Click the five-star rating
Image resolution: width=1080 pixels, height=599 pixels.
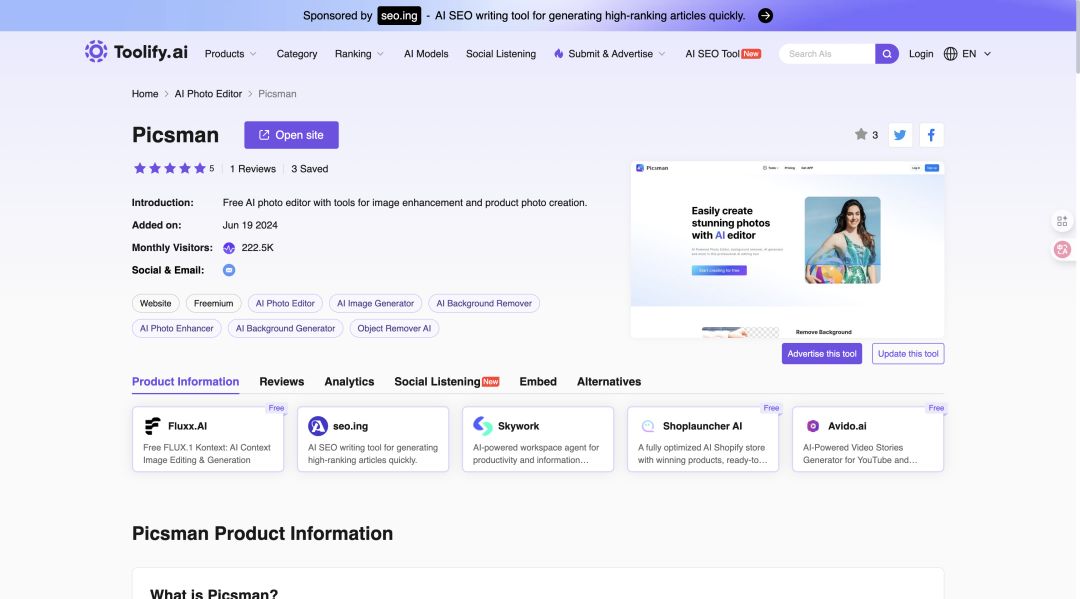pyautogui.click(x=169, y=169)
